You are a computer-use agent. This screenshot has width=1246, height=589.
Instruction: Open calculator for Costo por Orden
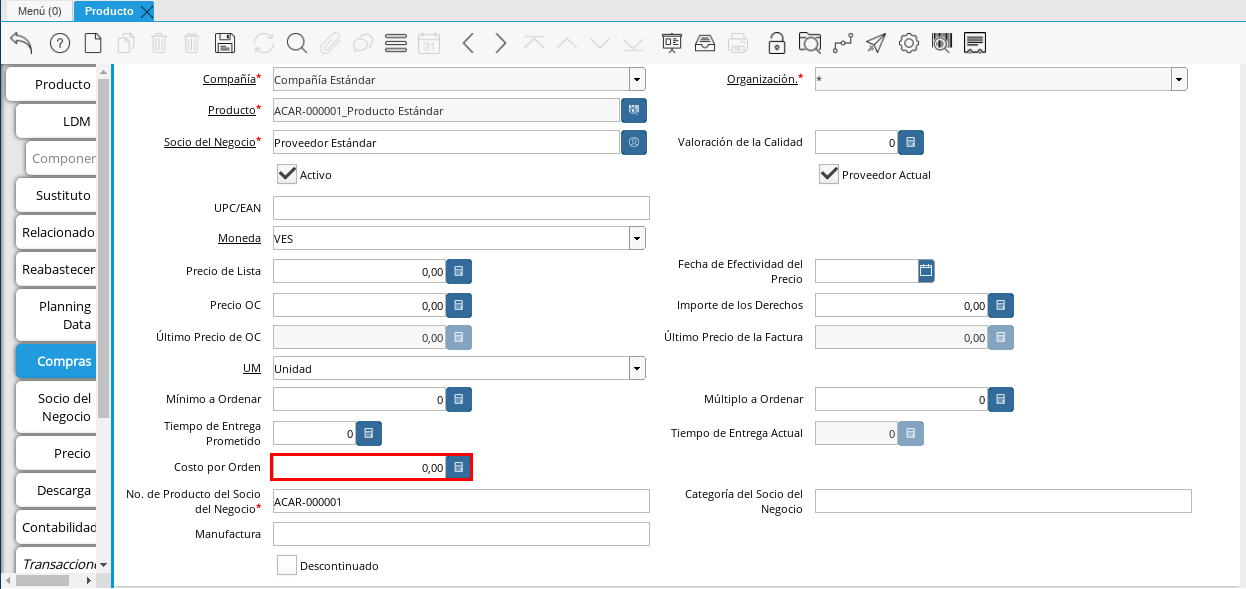[458, 467]
